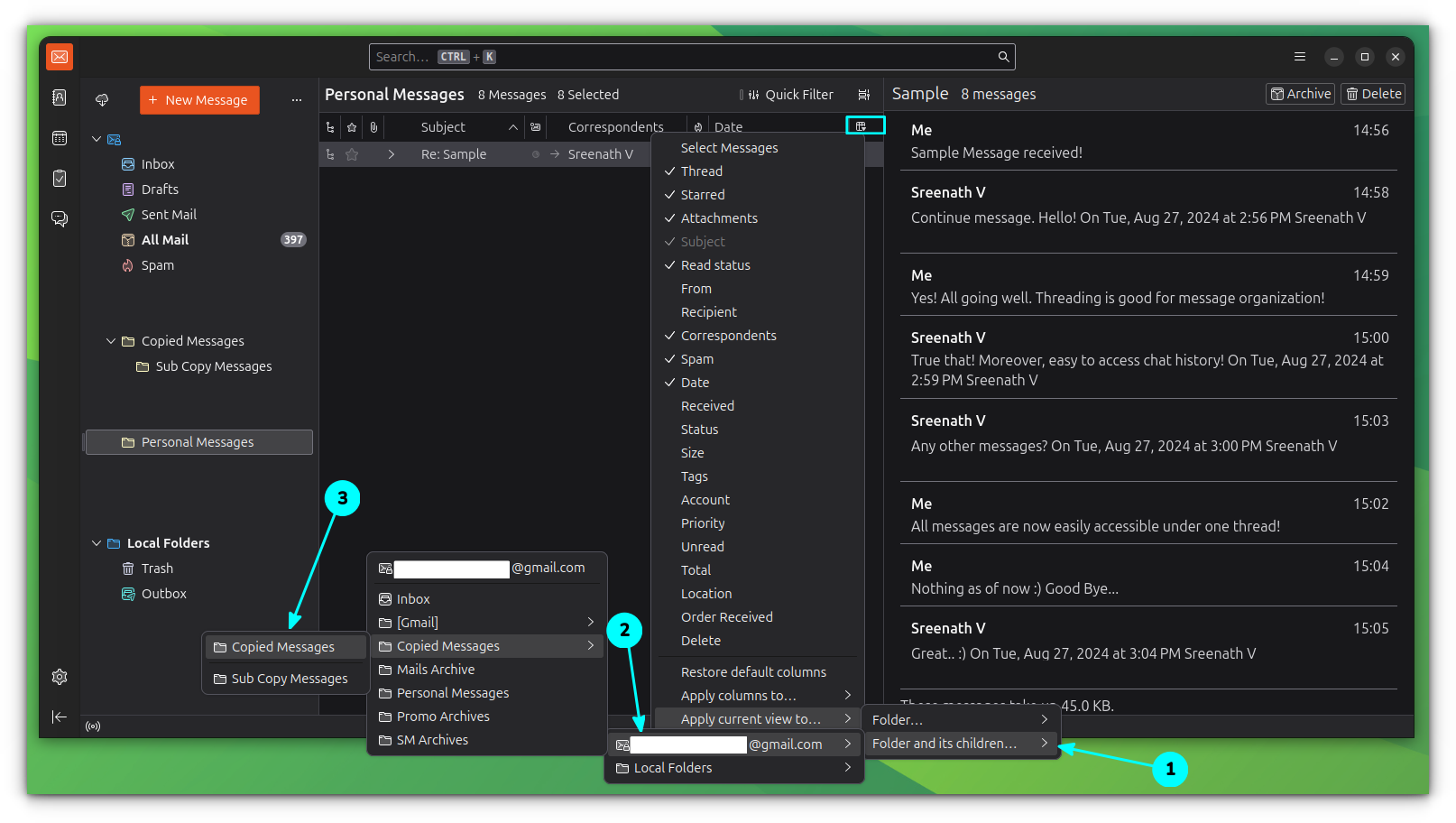
Task: Open Settings via the gear icon
Action: [60, 676]
